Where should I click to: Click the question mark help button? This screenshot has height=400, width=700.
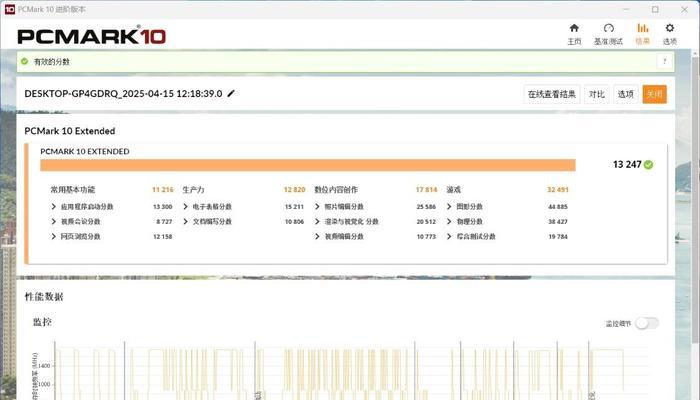tap(664, 62)
